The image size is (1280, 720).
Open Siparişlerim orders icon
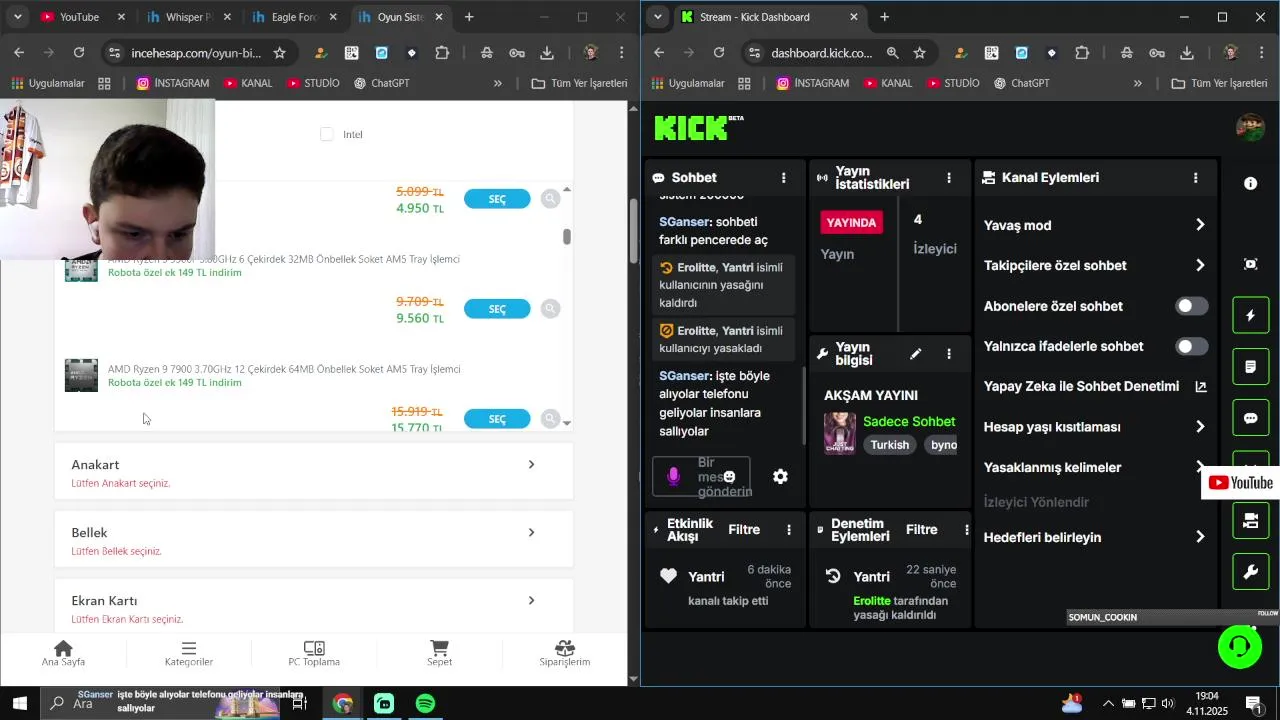coord(565,654)
